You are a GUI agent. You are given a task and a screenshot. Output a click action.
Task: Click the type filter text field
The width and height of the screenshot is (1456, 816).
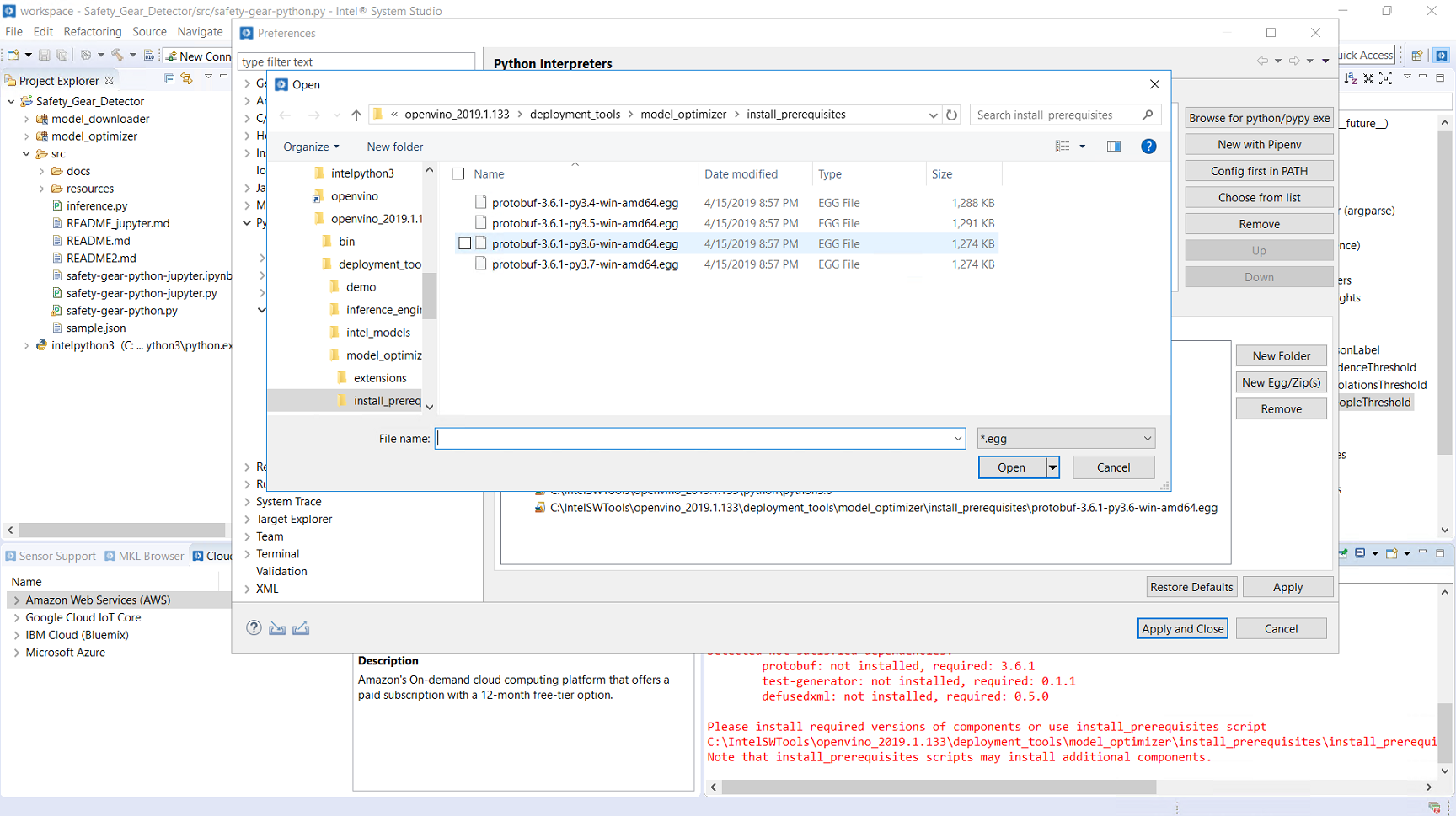(356, 61)
